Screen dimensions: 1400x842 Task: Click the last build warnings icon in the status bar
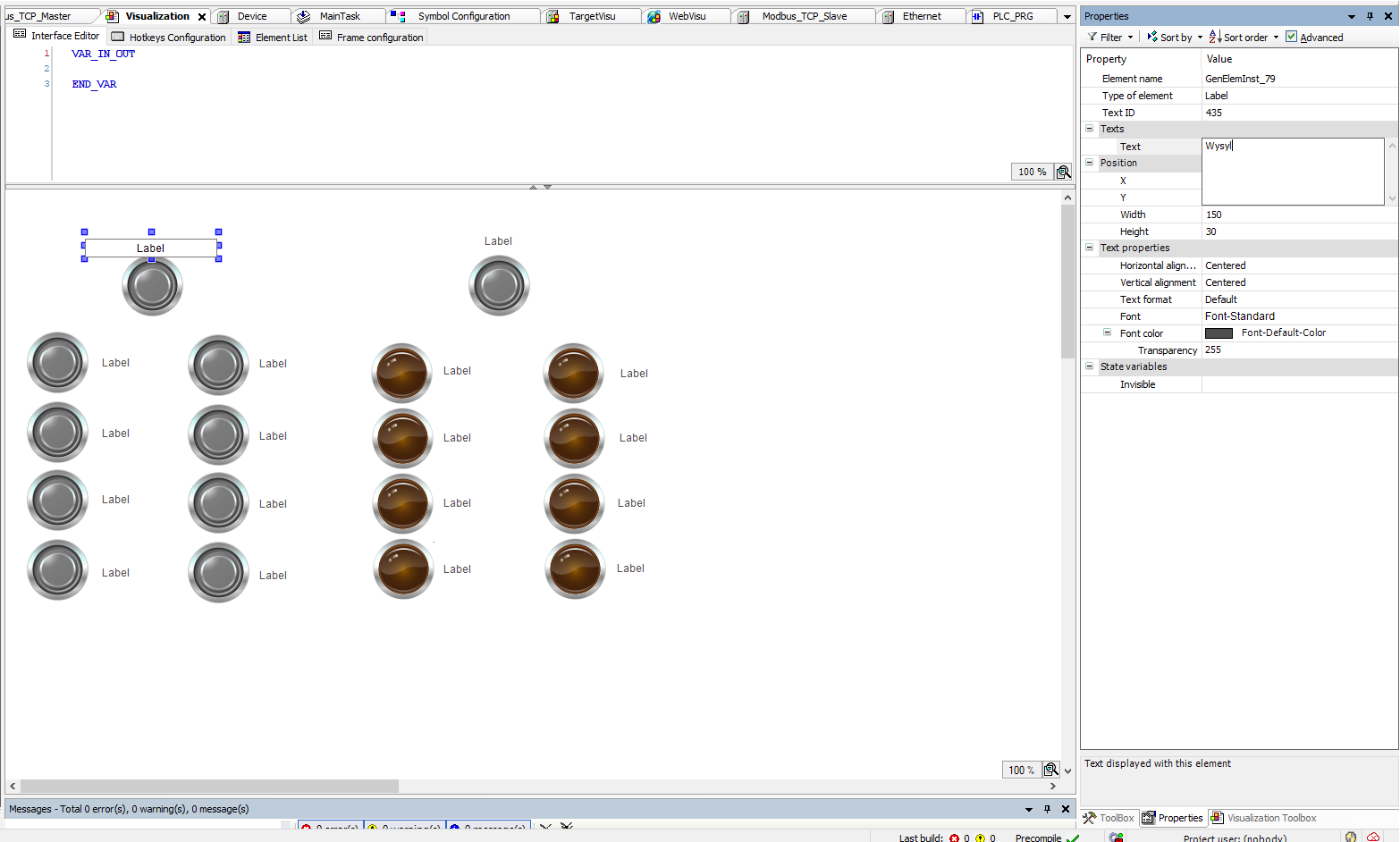(980, 838)
